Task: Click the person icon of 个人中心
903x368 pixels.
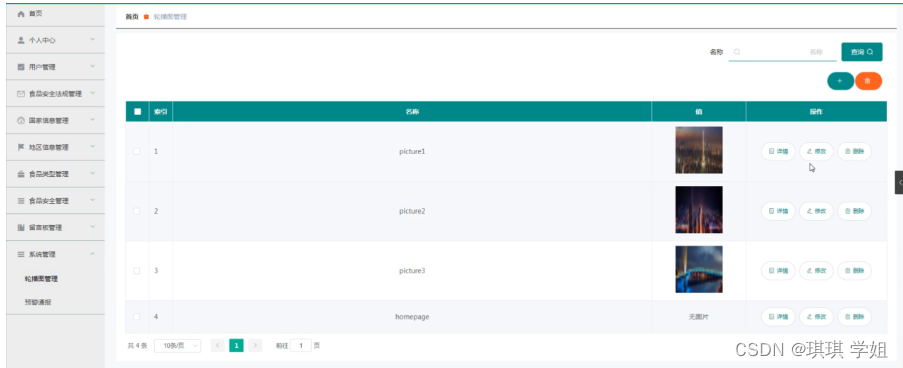Action: [x=21, y=40]
